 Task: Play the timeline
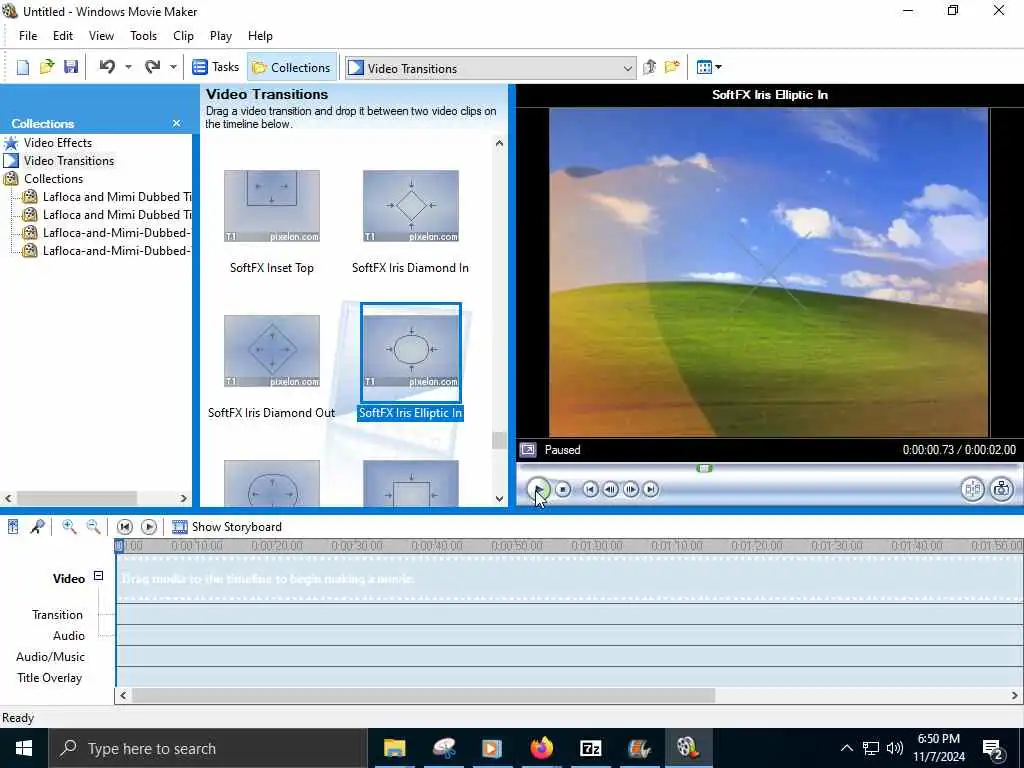pyautogui.click(x=149, y=527)
